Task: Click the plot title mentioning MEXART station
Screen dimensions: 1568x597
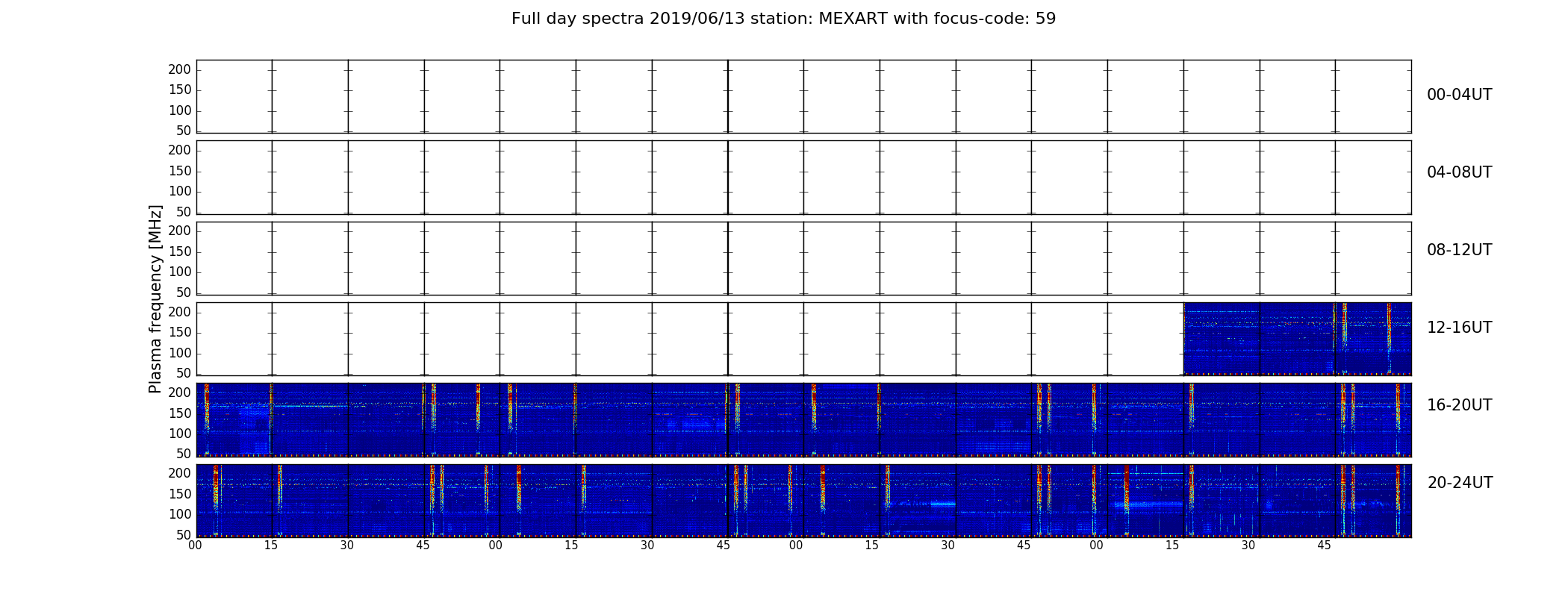Action: click(783, 19)
